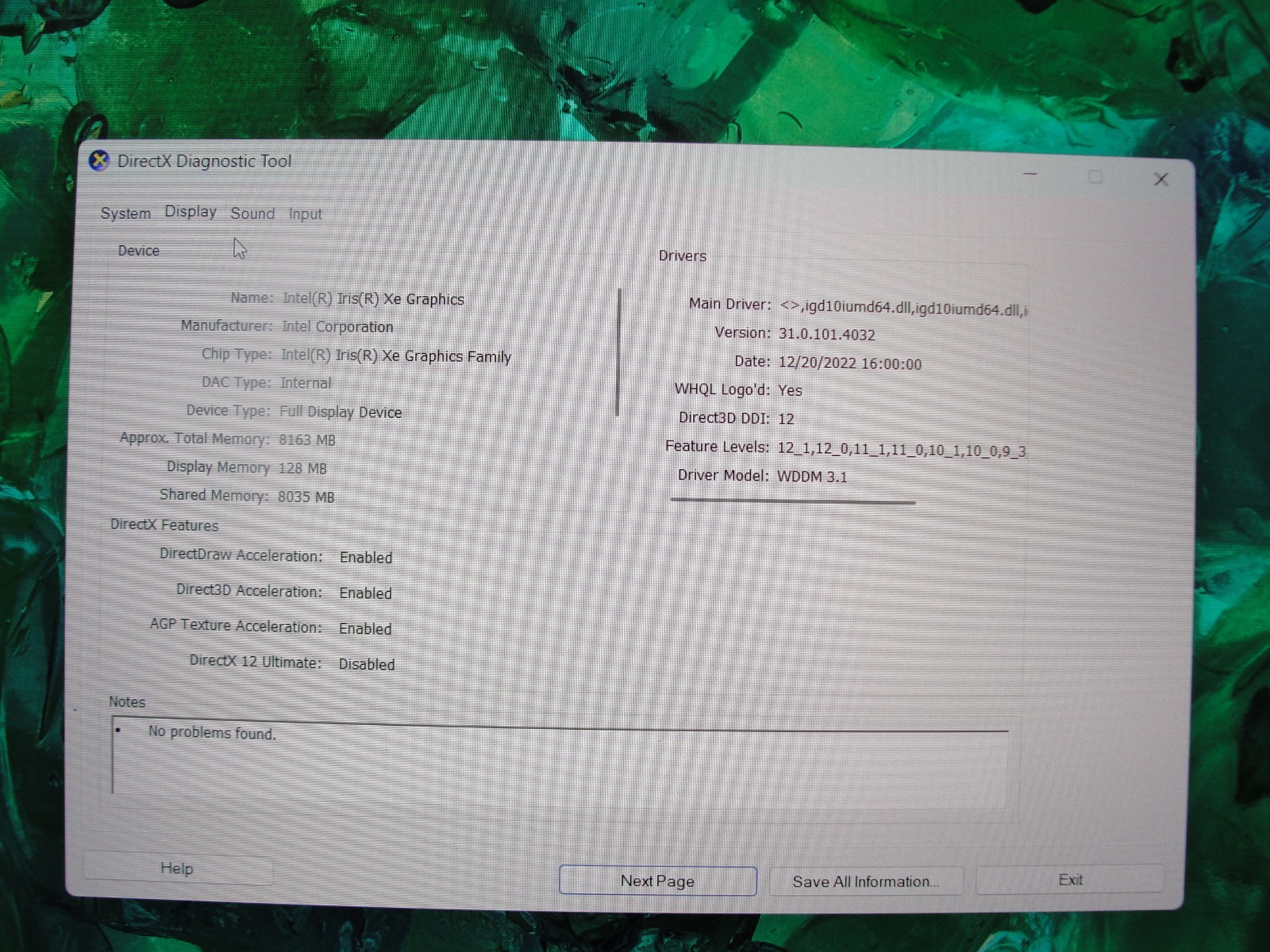The width and height of the screenshot is (1270, 952).
Task: Select the device name Intel(R) Iris(R) Xe Graphics
Action: click(x=373, y=299)
